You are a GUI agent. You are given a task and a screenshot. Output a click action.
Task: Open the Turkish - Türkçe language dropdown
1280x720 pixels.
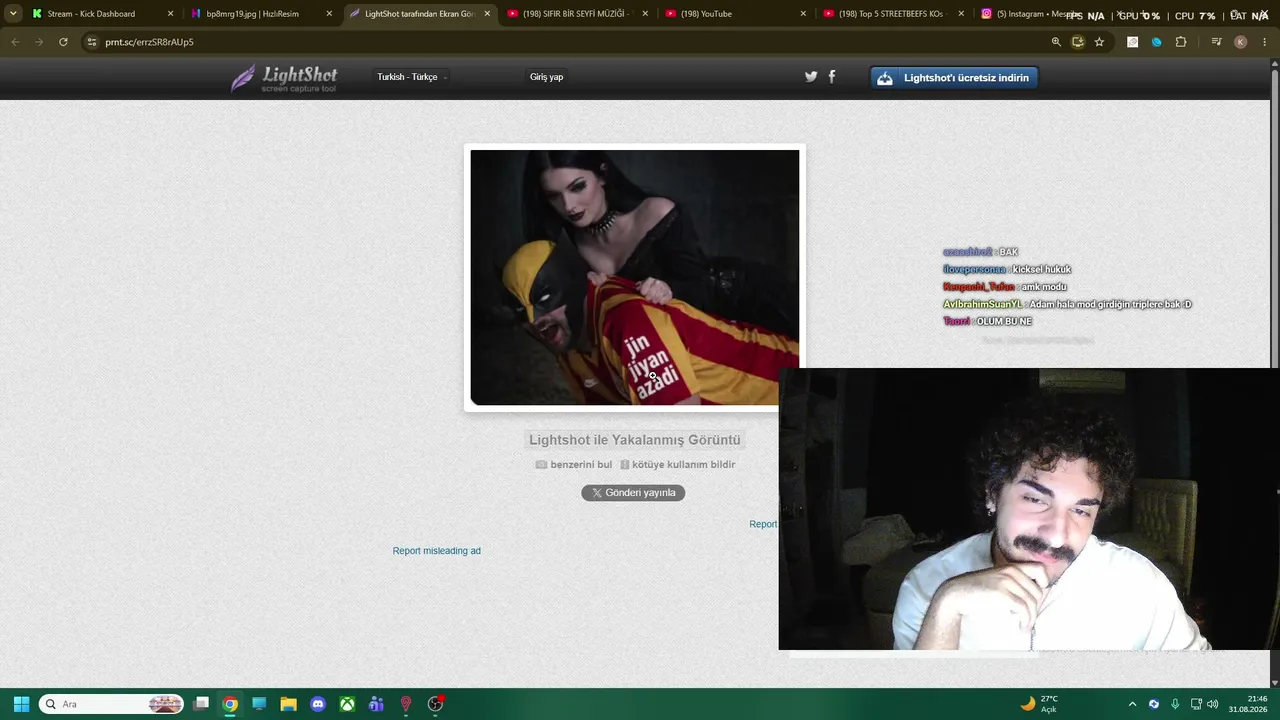411,77
